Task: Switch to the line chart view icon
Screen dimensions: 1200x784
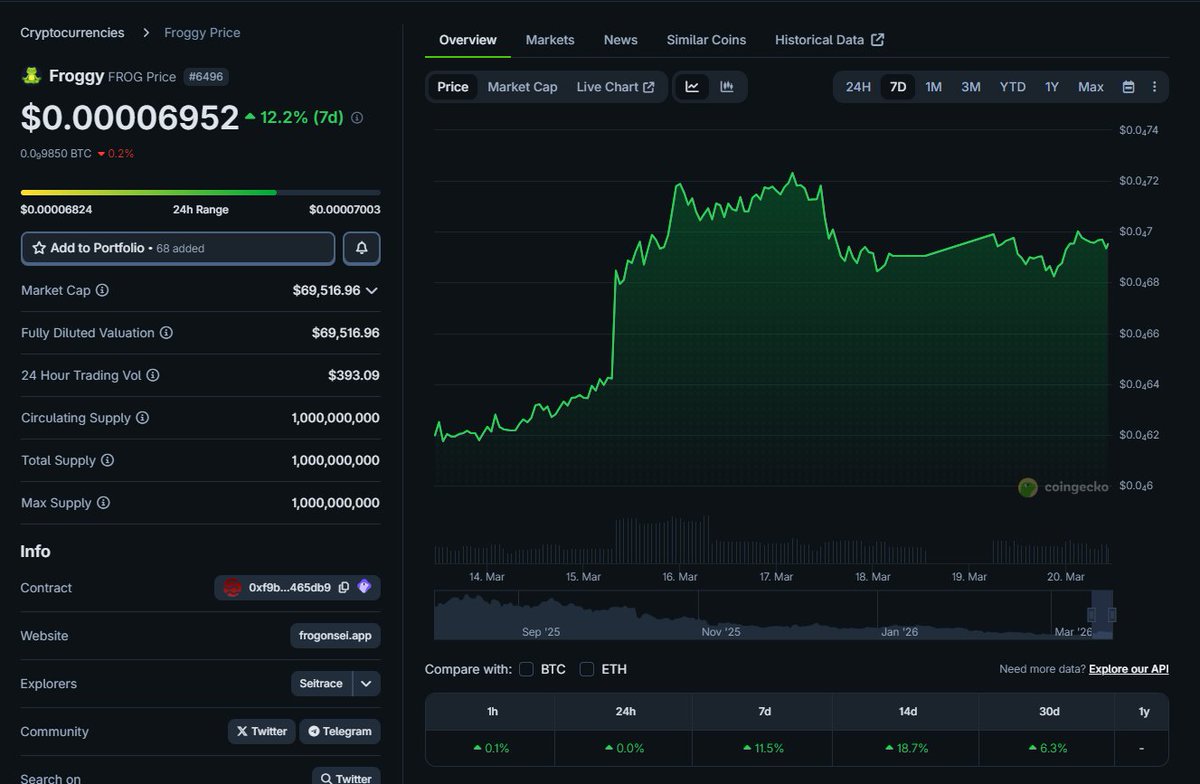Action: point(692,87)
